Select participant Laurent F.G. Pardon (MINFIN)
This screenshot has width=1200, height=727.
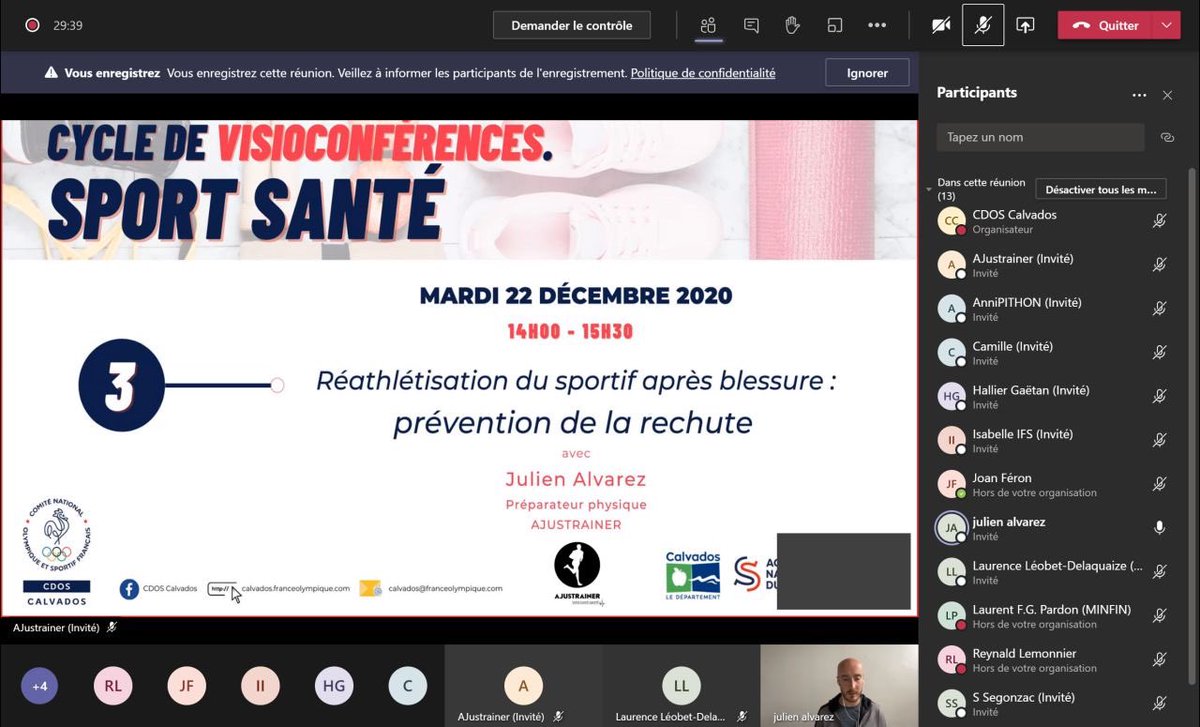(1055, 617)
